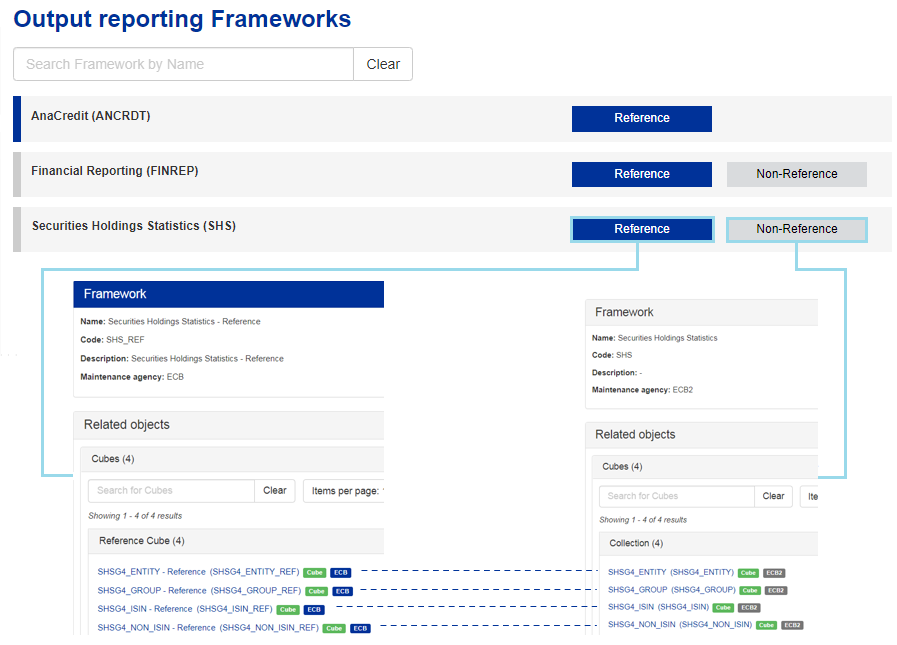Select Reference for Financial Reporting (FINREP)
Screen dimensions: 897x645
[641, 174]
